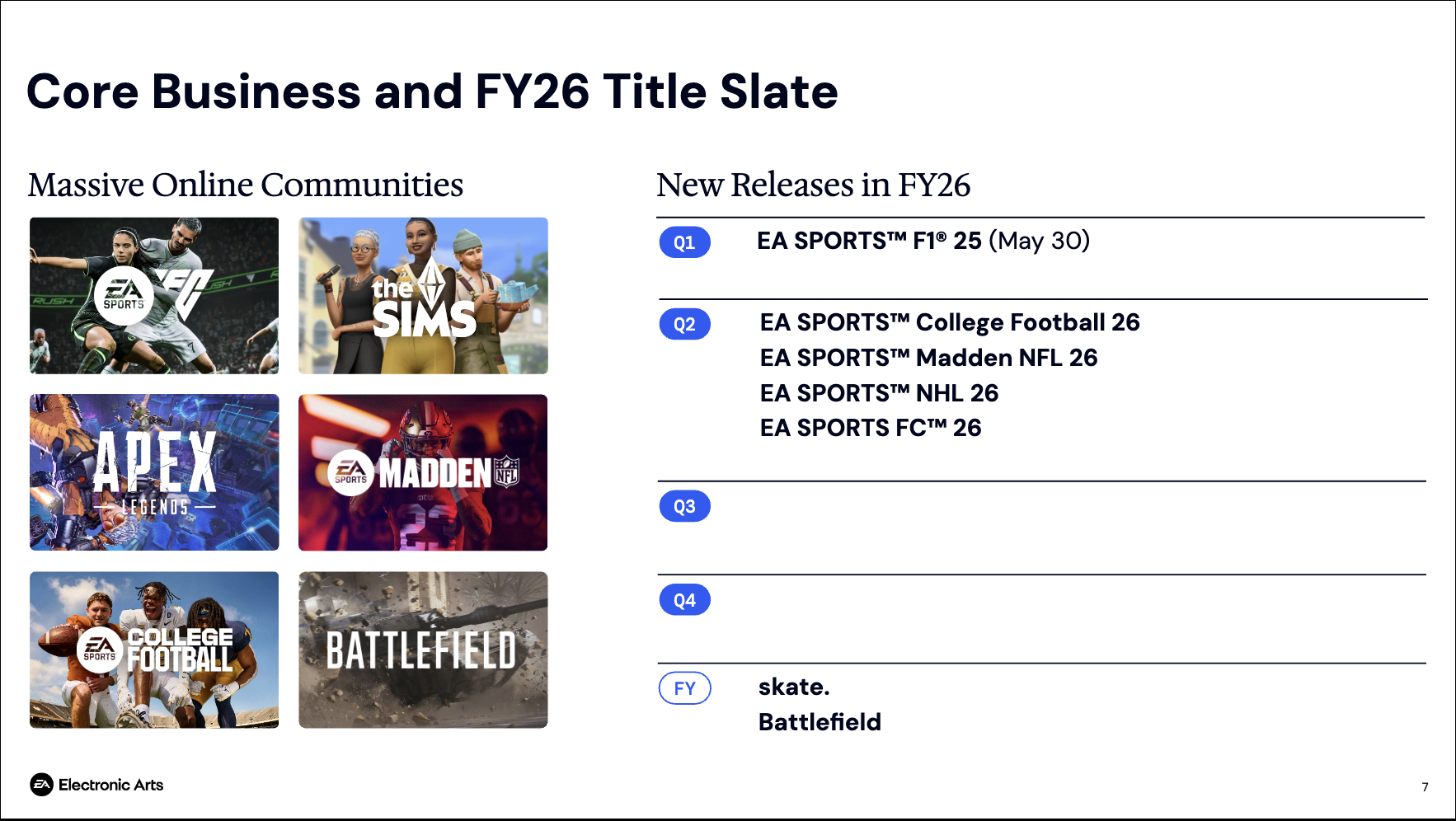Select the EA SPORTS NHL 26 line

[879, 393]
